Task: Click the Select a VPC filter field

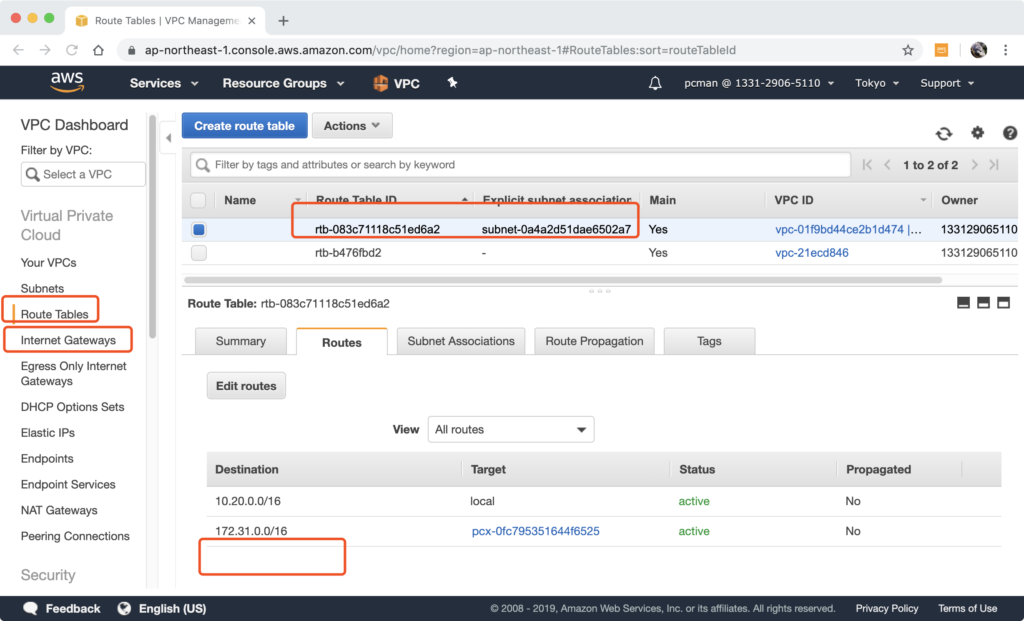Action: pos(83,174)
